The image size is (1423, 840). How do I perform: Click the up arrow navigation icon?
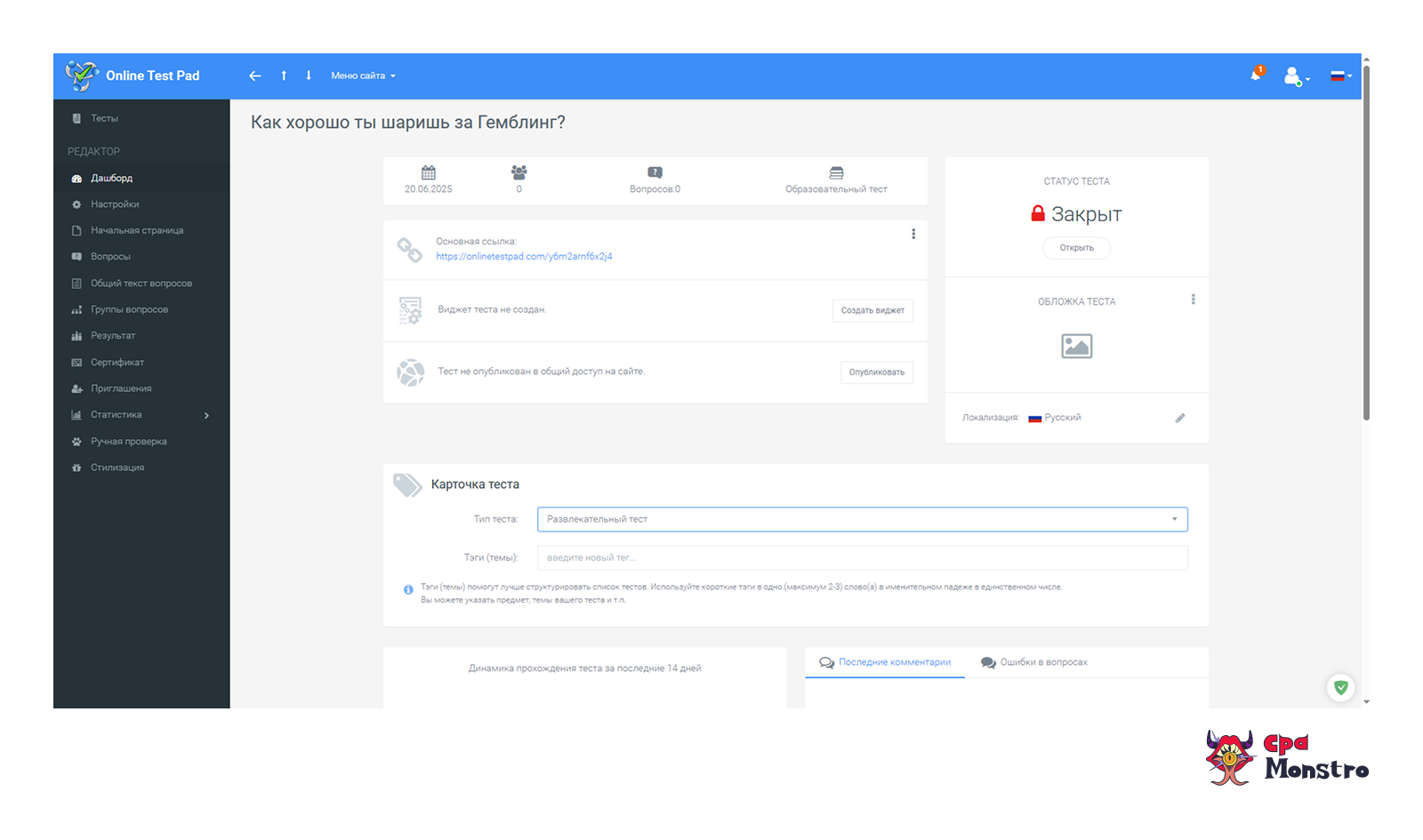tap(284, 76)
